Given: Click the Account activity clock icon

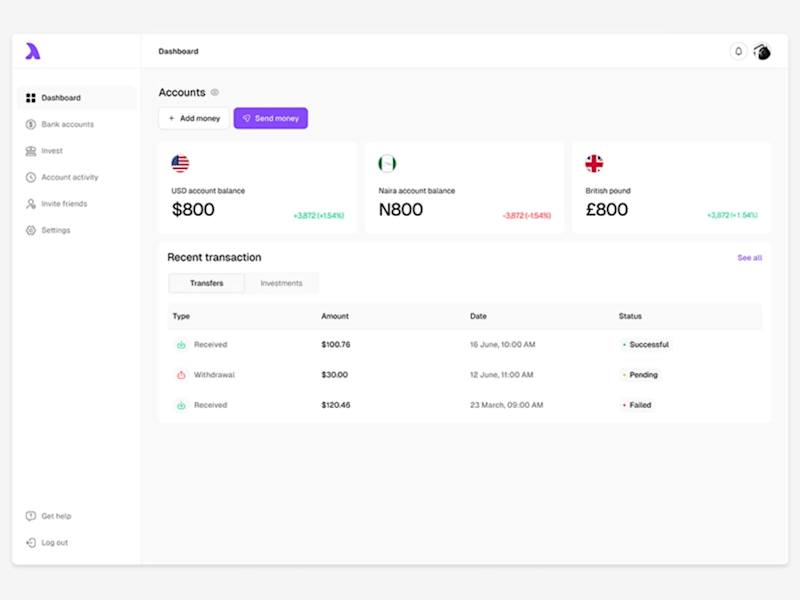Looking at the screenshot, I should pos(31,177).
